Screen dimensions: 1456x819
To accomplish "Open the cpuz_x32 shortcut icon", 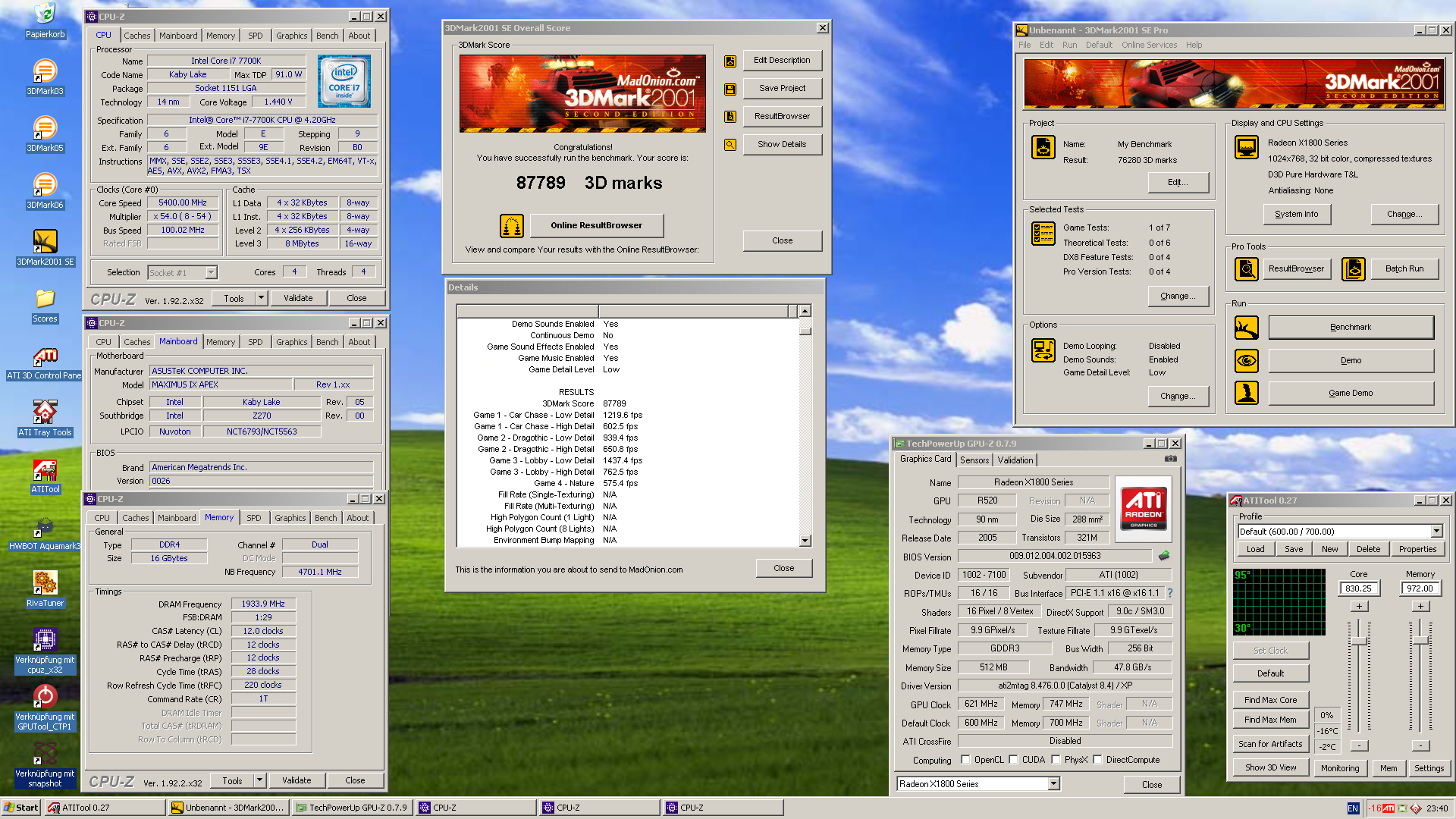I will tap(45, 641).
